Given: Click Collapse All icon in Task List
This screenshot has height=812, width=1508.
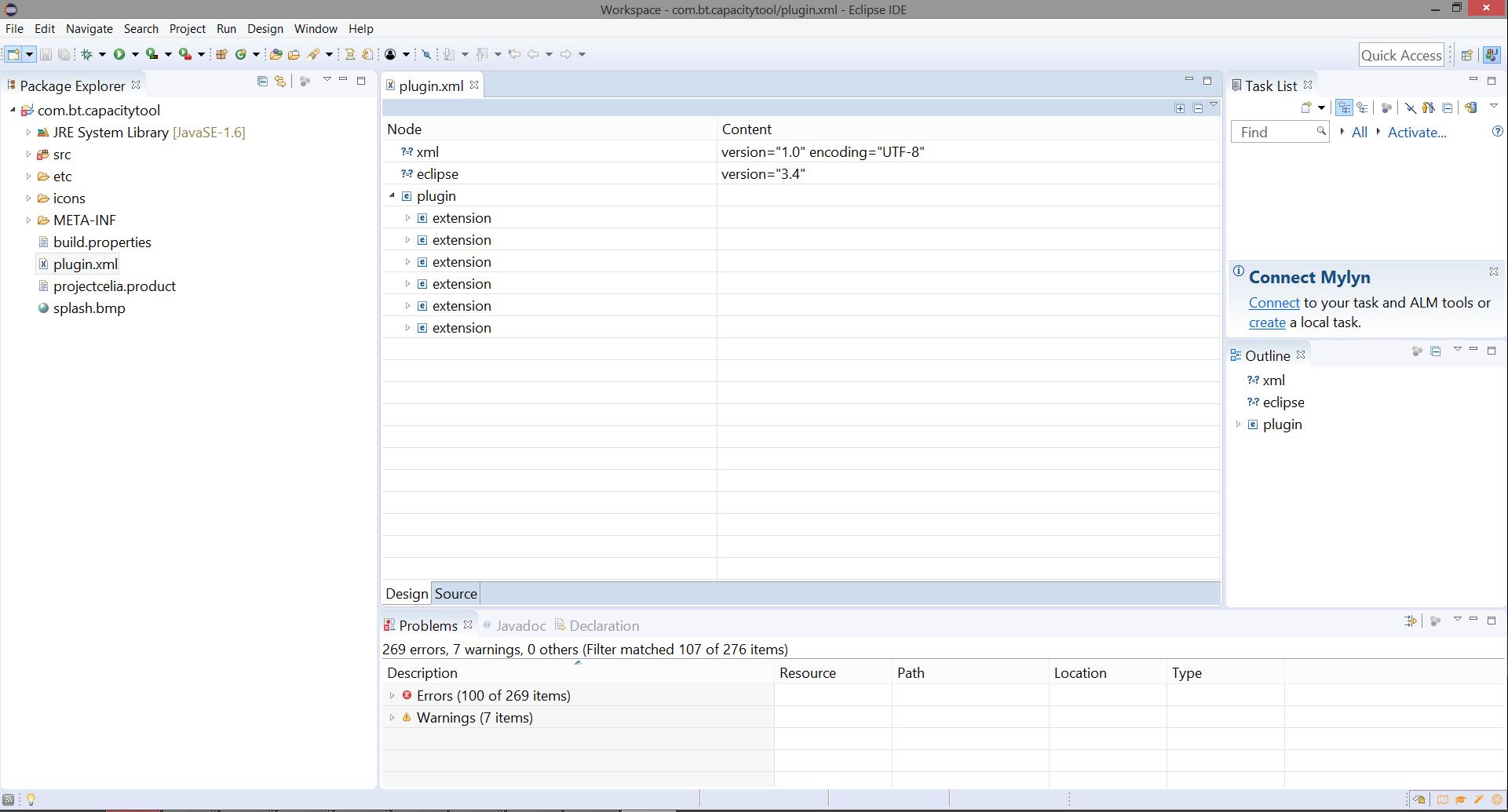Looking at the screenshot, I should click(1447, 107).
